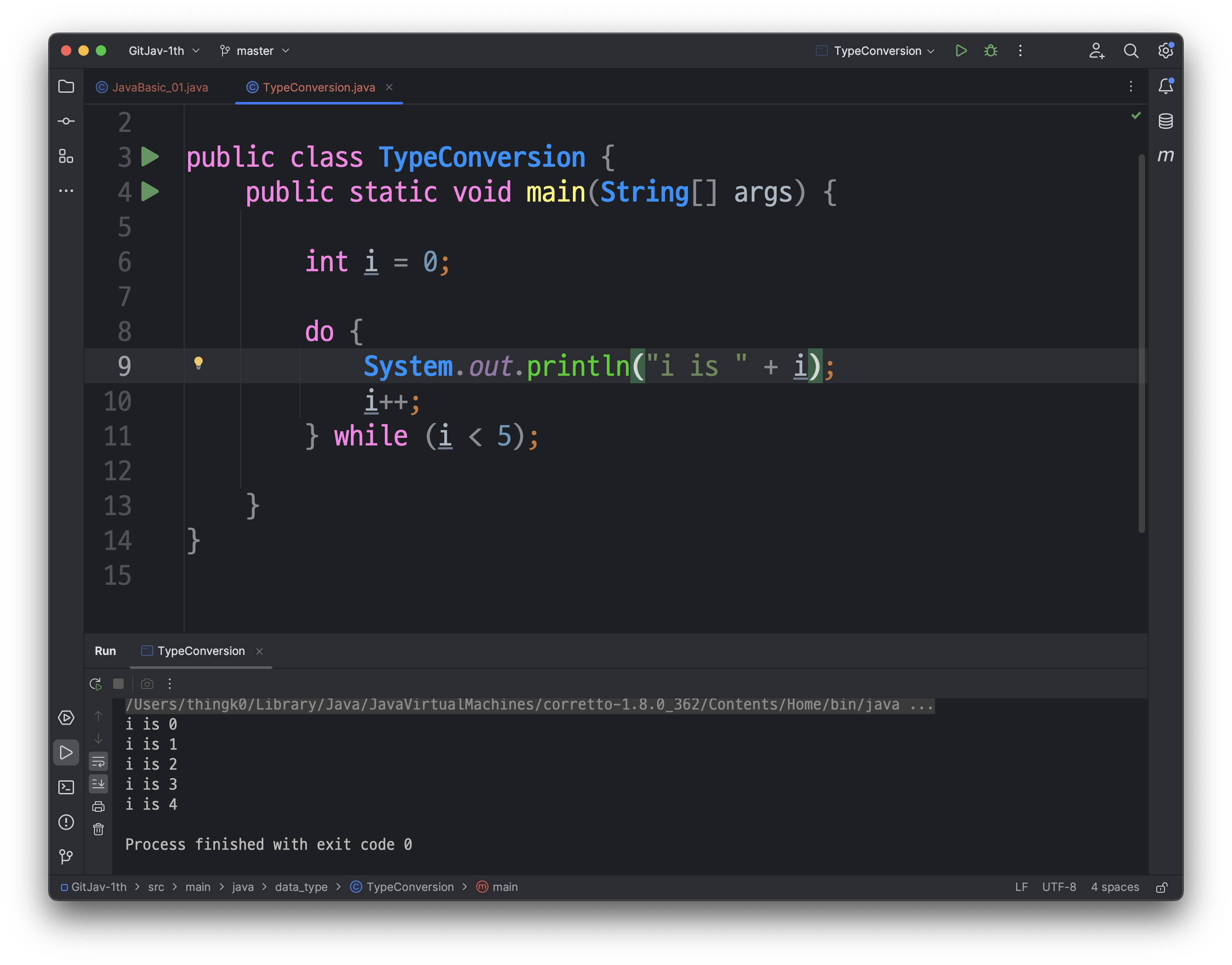Toggle soft-wrap in console output
Screen dimensions: 1232x965
(98, 762)
